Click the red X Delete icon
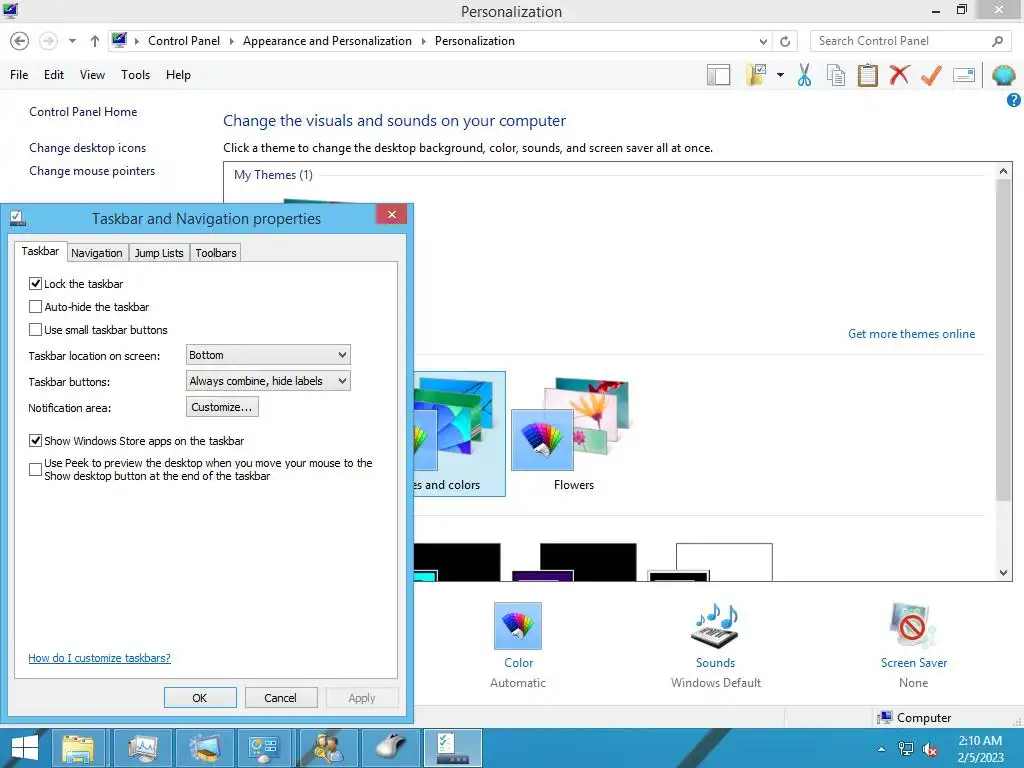 coord(899,74)
